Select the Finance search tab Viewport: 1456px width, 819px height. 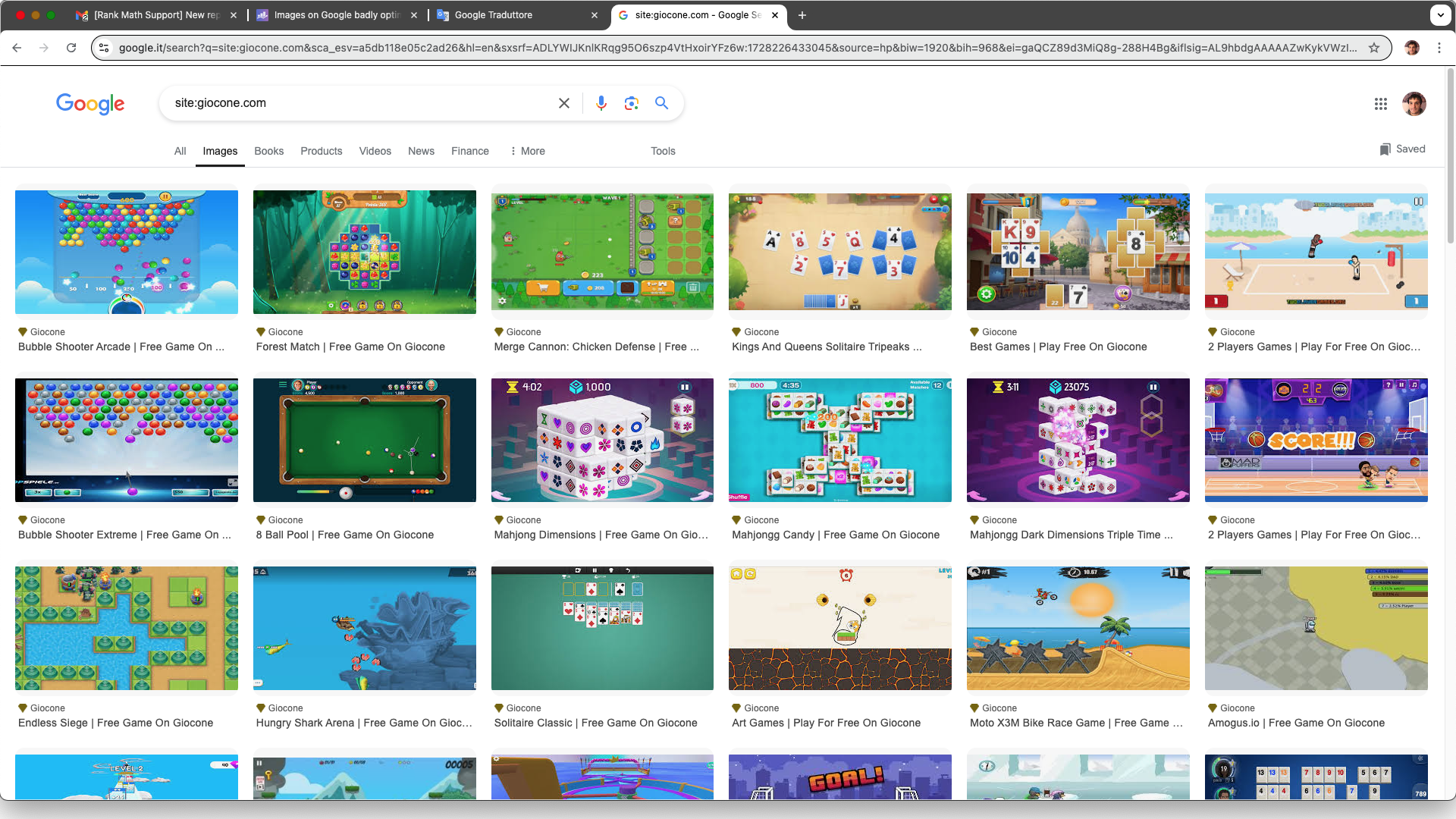[470, 151]
